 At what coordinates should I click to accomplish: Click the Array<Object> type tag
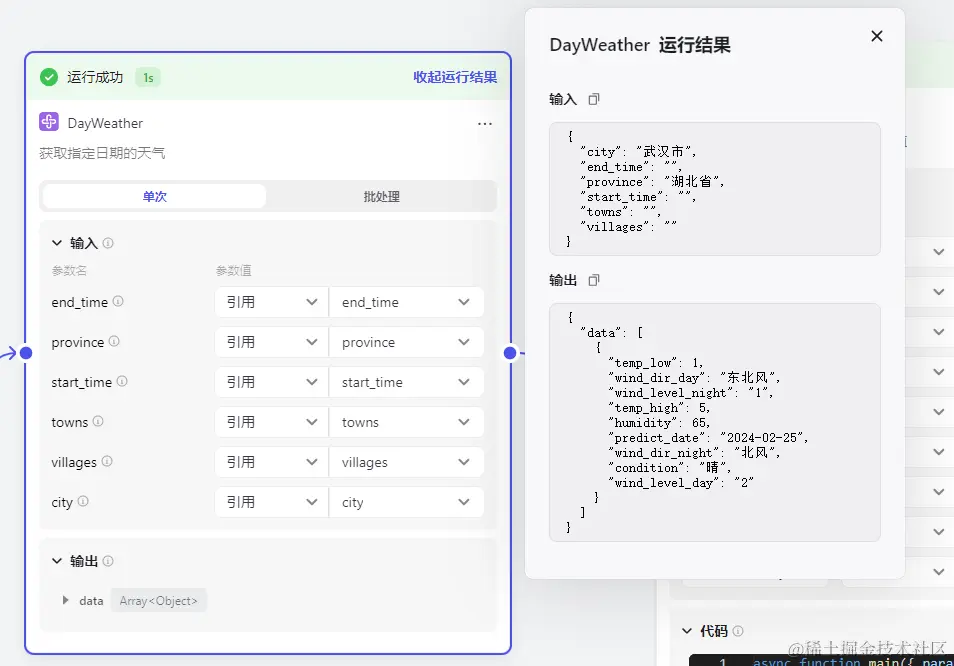tap(158, 601)
